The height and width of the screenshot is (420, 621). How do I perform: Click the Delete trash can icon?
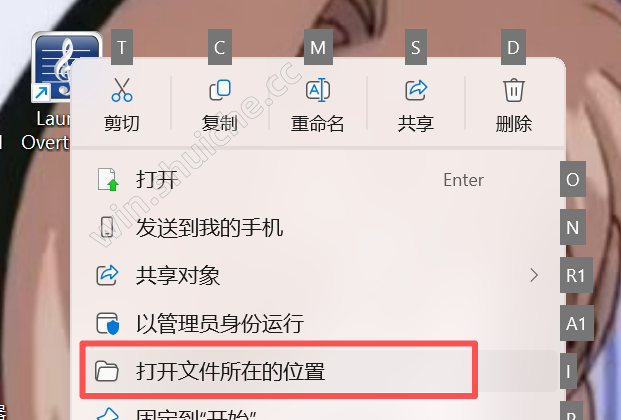click(514, 90)
